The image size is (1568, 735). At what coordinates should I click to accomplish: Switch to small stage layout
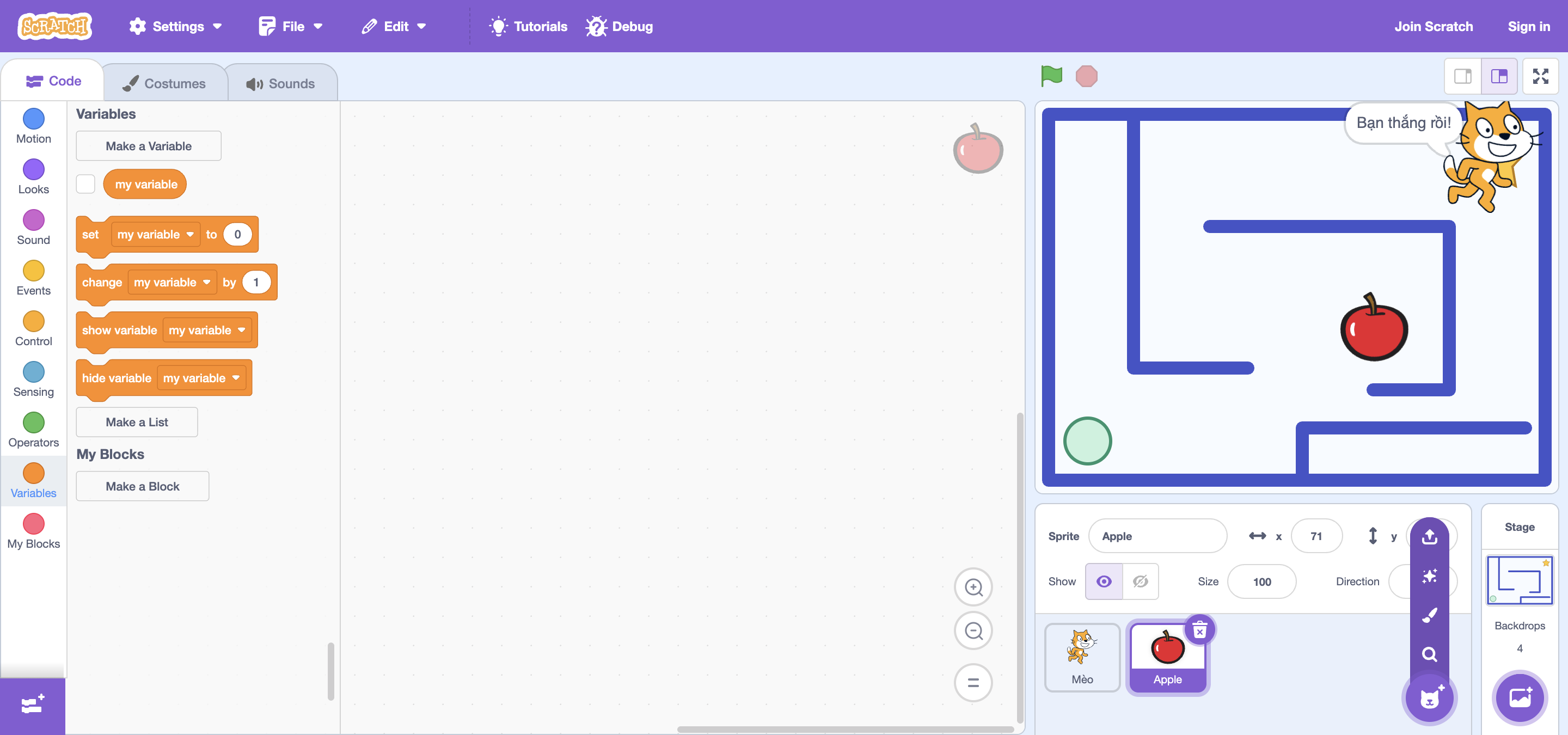(x=1463, y=76)
